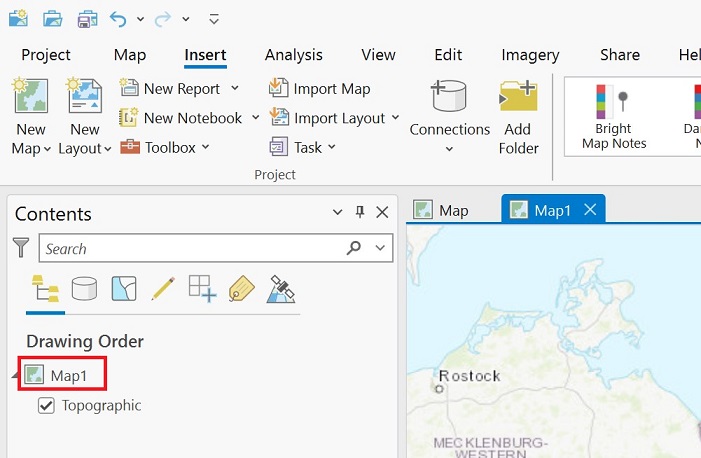Click New Report button
The width and height of the screenshot is (701, 458).
pos(170,89)
